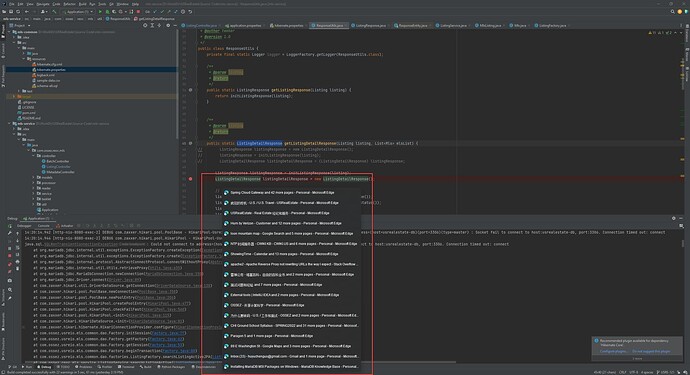Click inspection warnings widget in editor corner
The height and width of the screenshot is (375, 690).
coord(661,33)
